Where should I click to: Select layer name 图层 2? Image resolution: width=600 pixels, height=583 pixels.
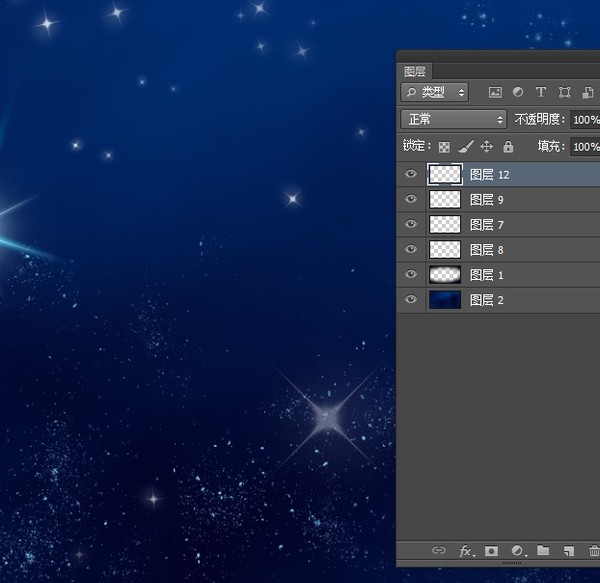click(487, 300)
